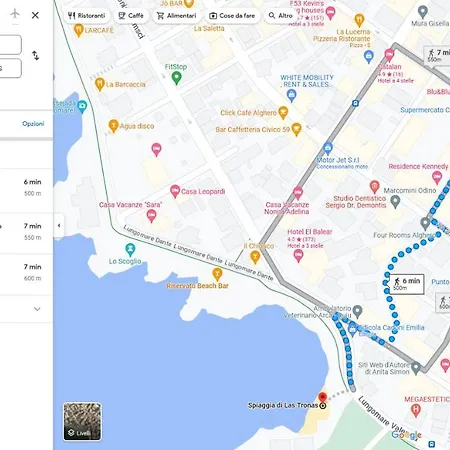
Task: Open the Lo Scoglio beach marker
Action: tap(130, 249)
